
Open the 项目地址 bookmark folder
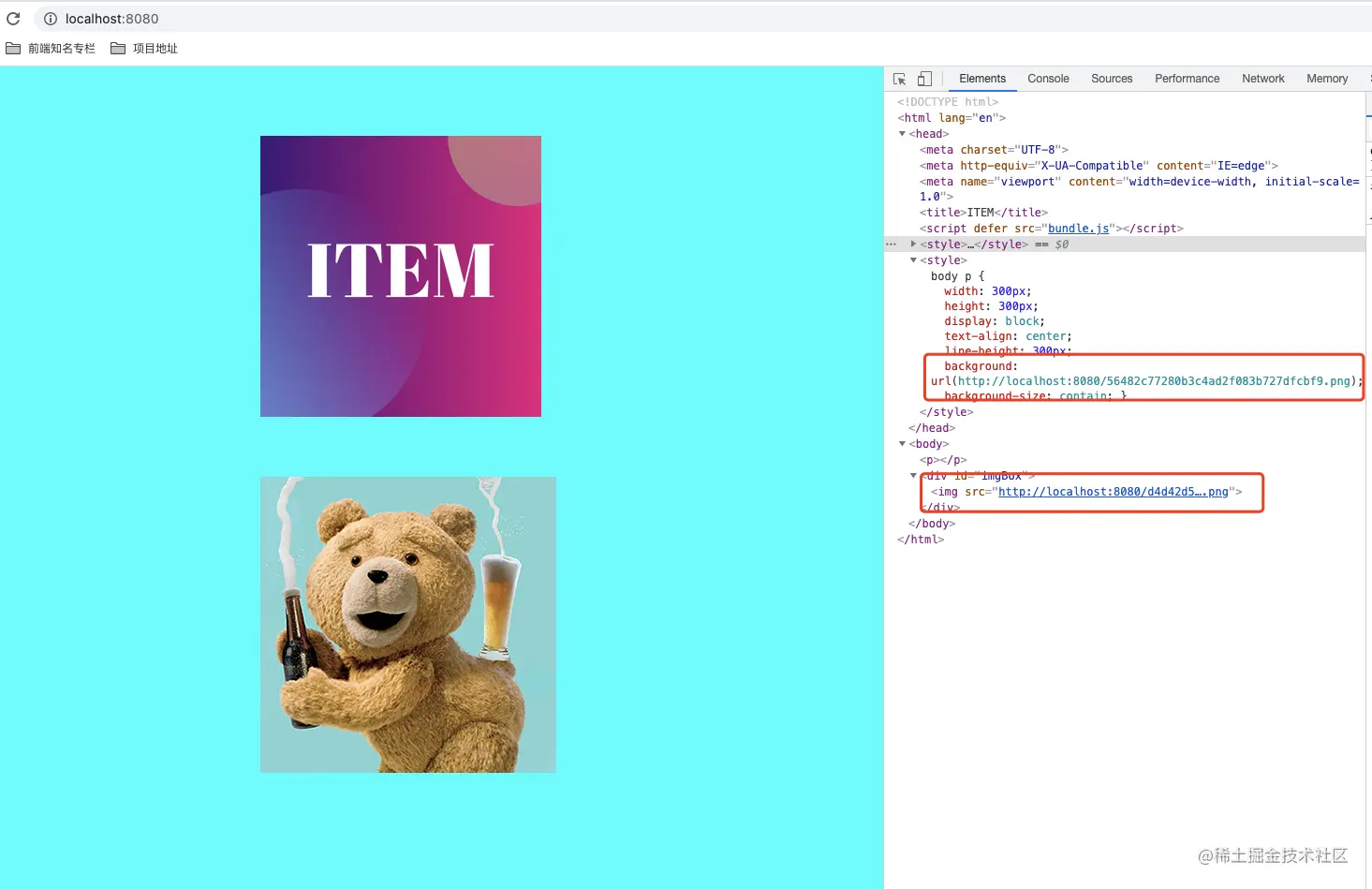tap(144, 49)
